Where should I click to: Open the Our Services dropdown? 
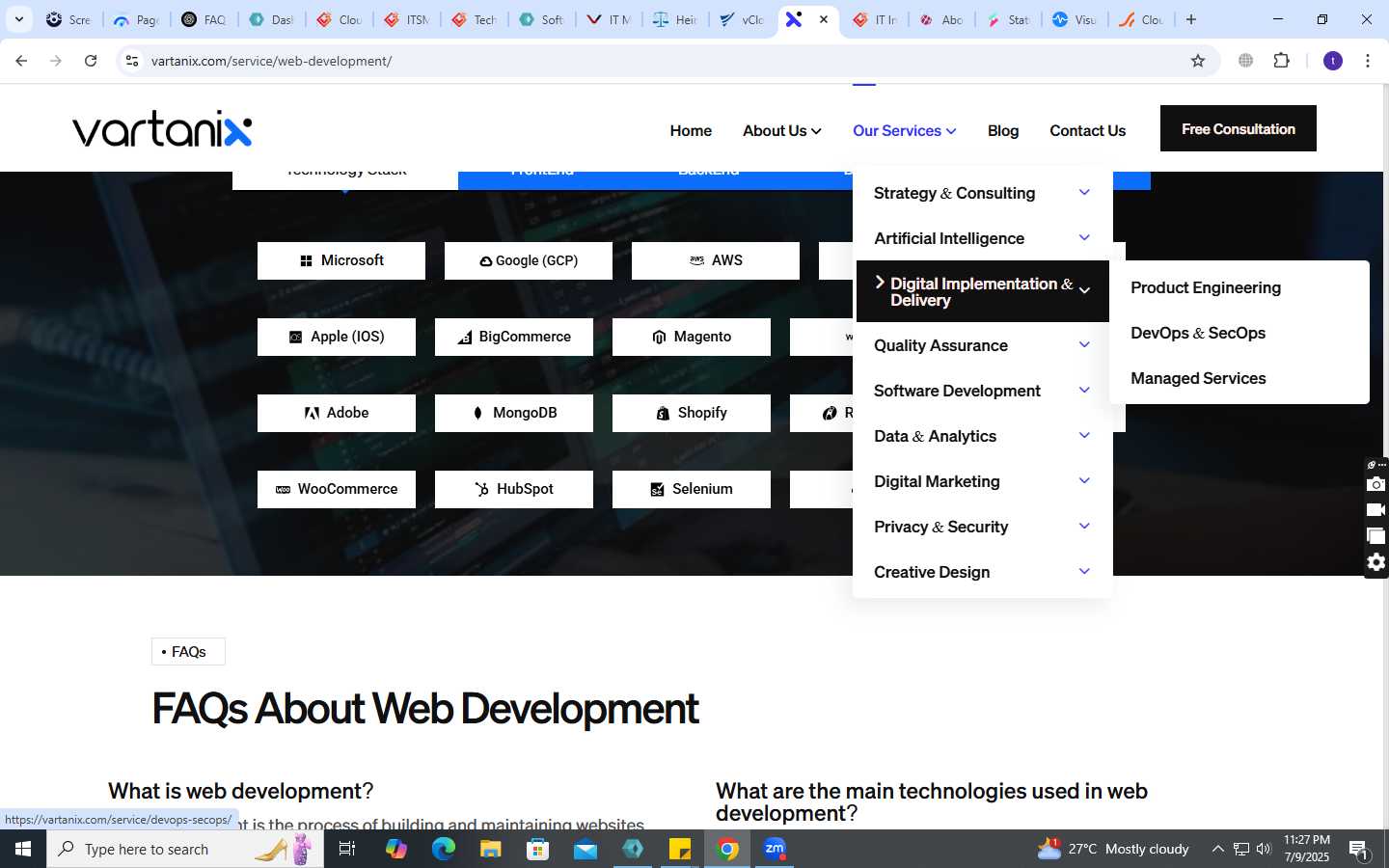pyautogui.click(x=904, y=130)
